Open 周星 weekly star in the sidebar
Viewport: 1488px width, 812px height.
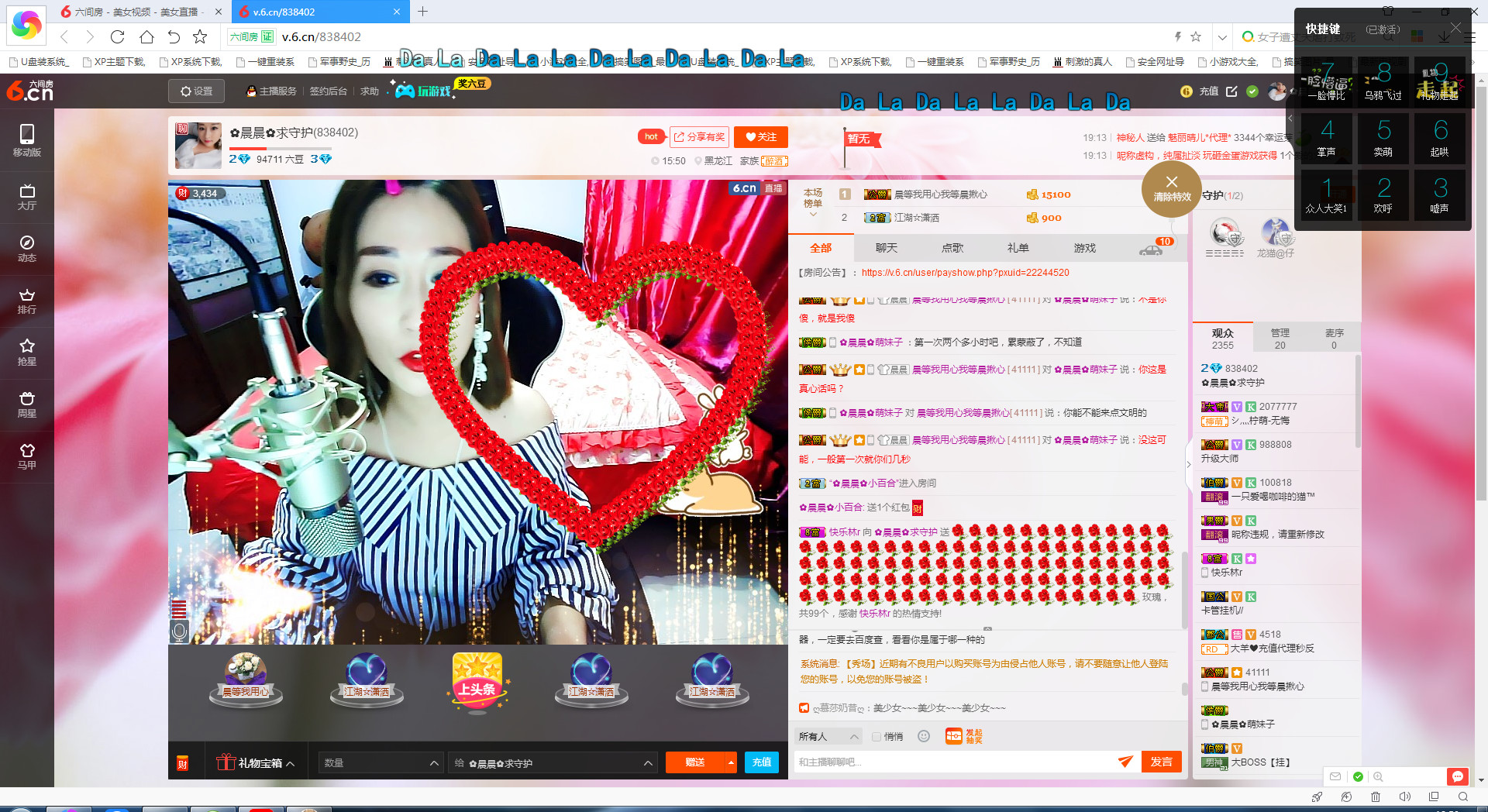coord(27,404)
